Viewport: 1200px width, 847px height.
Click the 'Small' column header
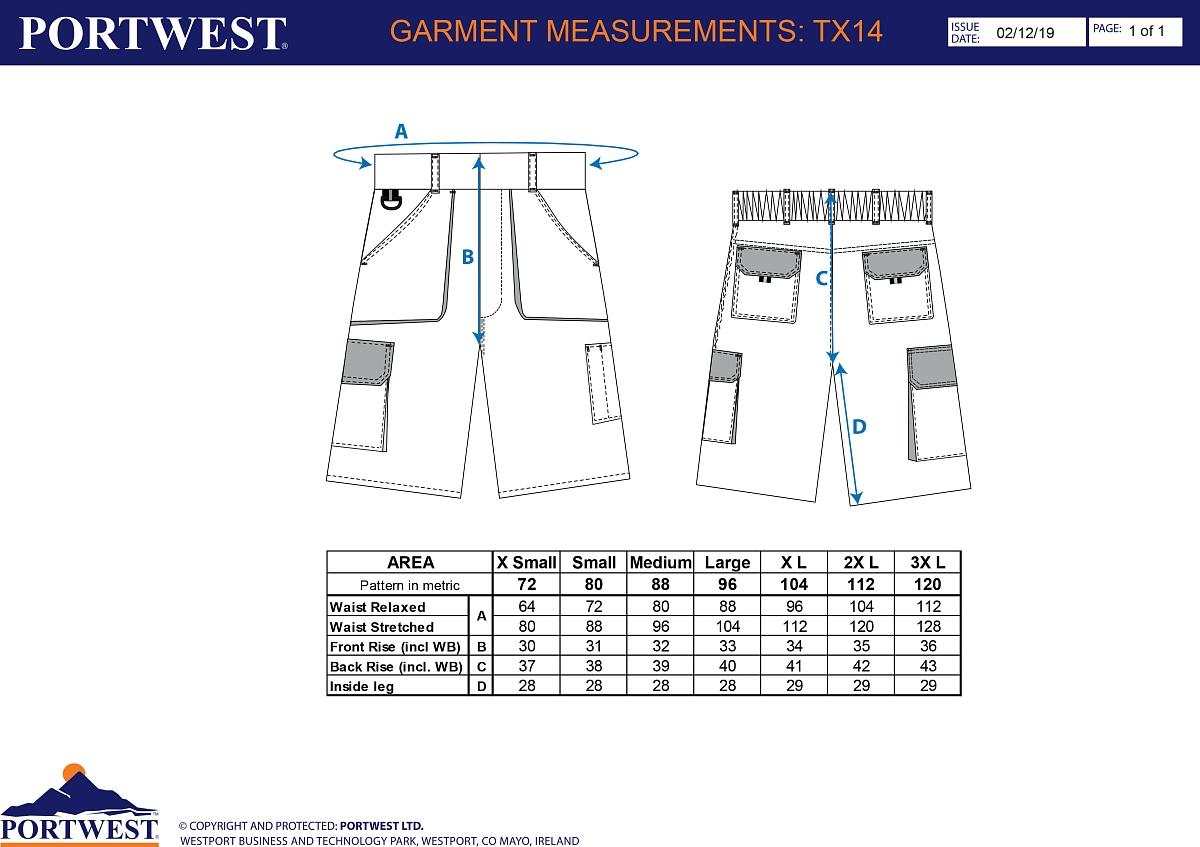[x=594, y=563]
